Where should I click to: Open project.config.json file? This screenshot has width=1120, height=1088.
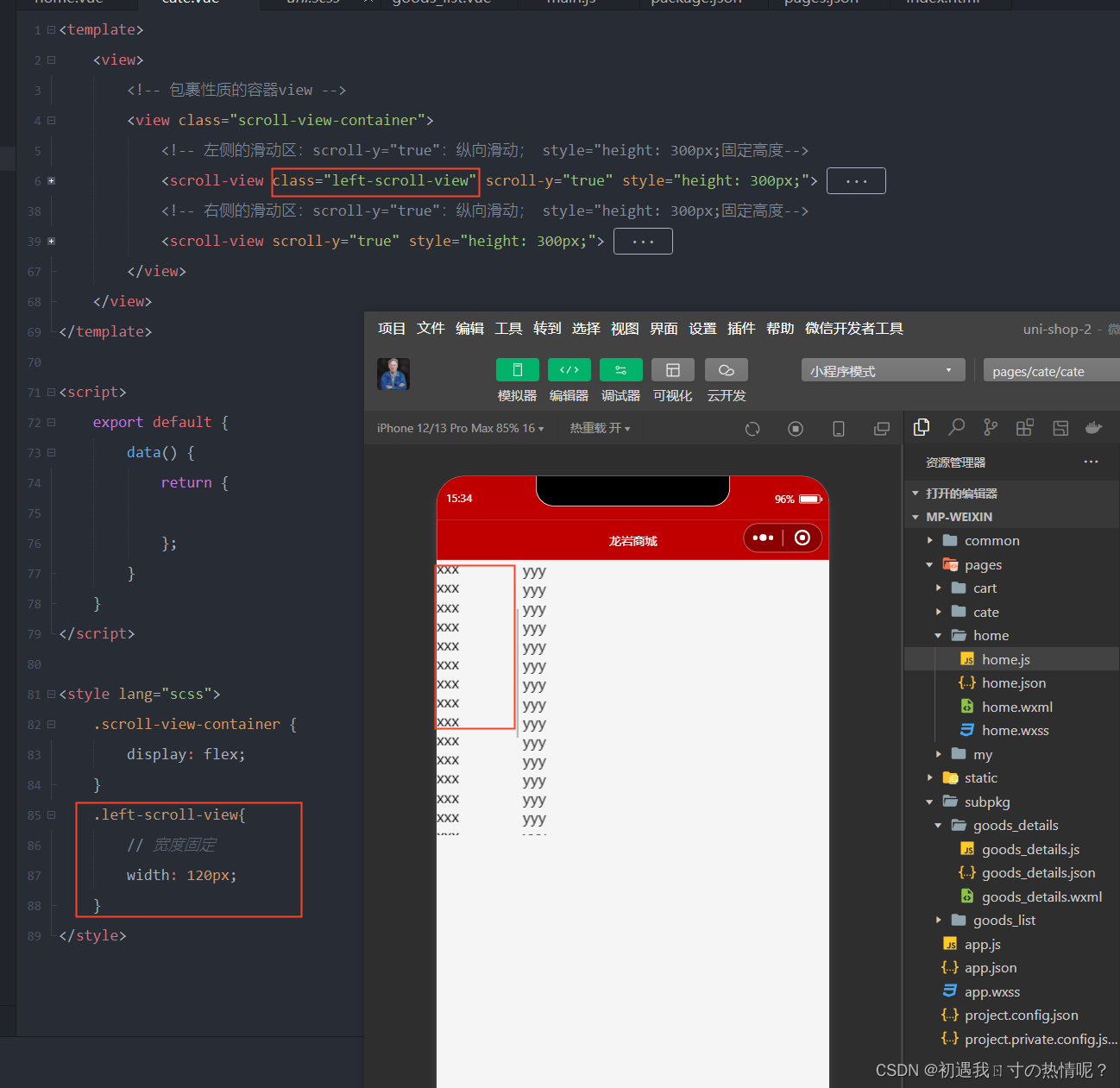tap(1011, 1016)
